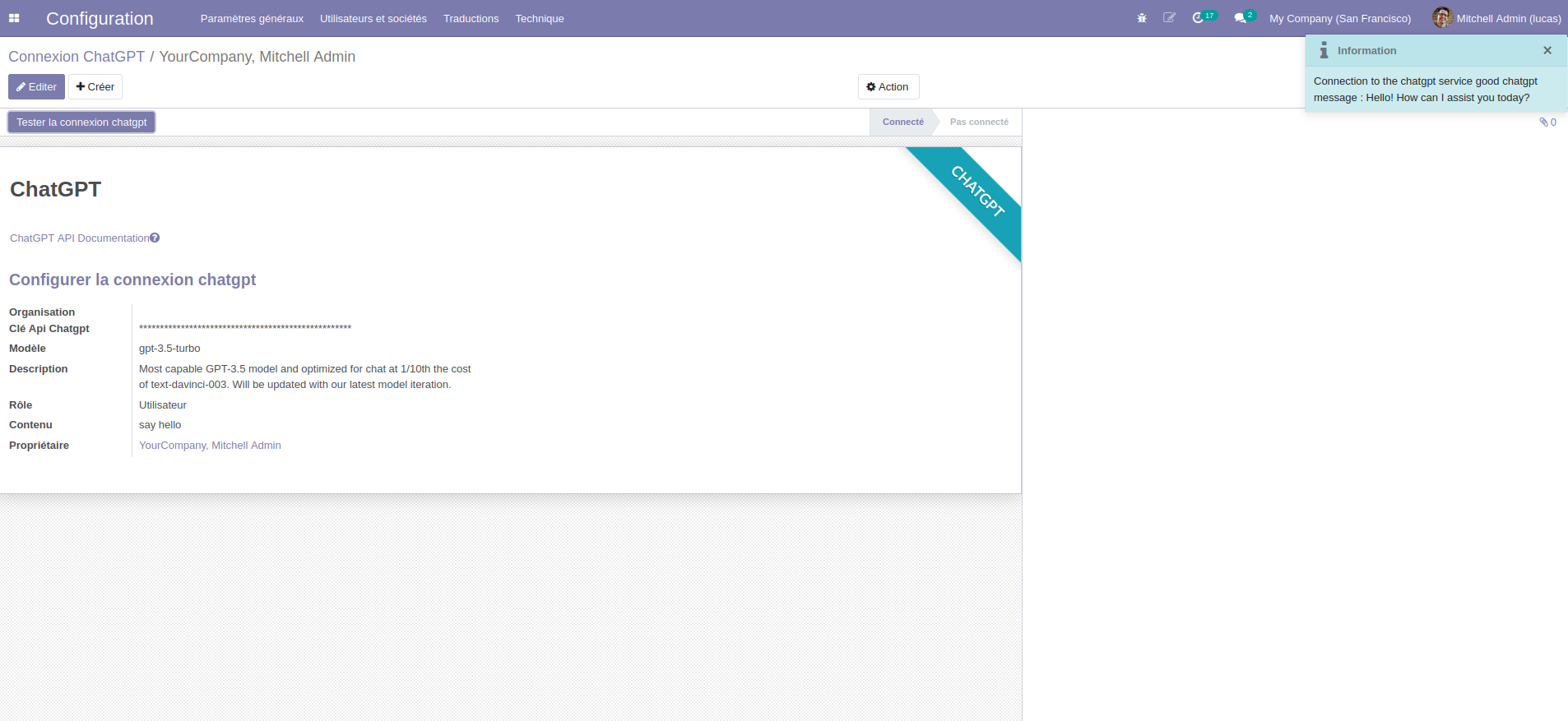Click the masked API key value
Image resolution: width=1568 pixels, height=721 pixels.
coord(245,328)
